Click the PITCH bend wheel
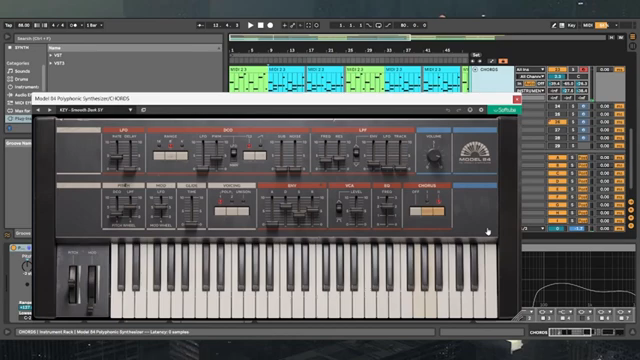Image resolution: width=640 pixels, height=360 pixels. click(73, 284)
